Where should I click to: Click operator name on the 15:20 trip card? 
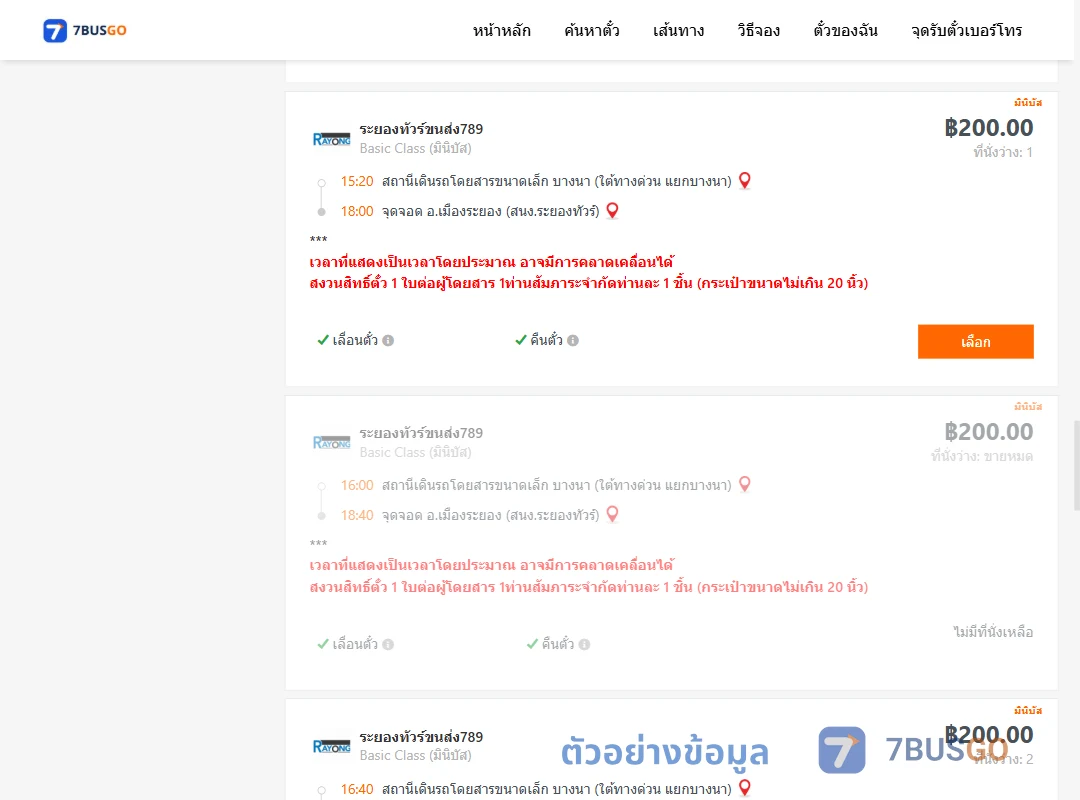point(421,129)
